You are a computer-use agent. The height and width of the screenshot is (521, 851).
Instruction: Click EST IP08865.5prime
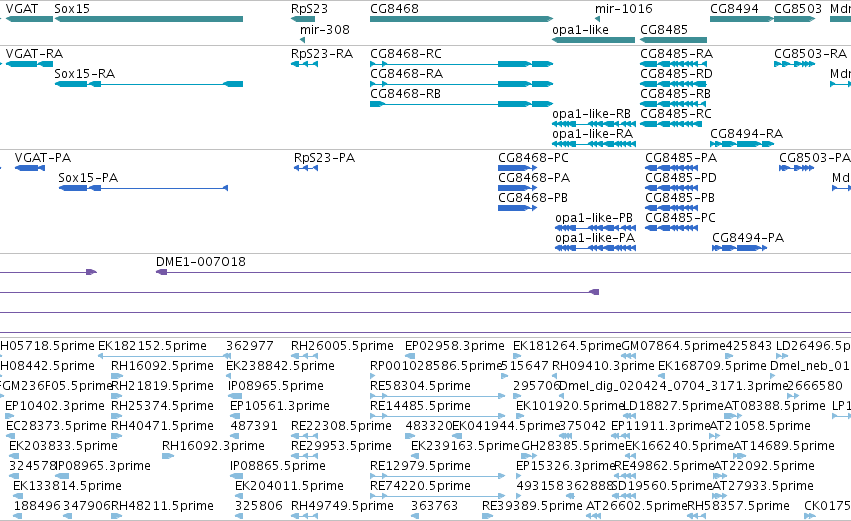[x=278, y=467]
